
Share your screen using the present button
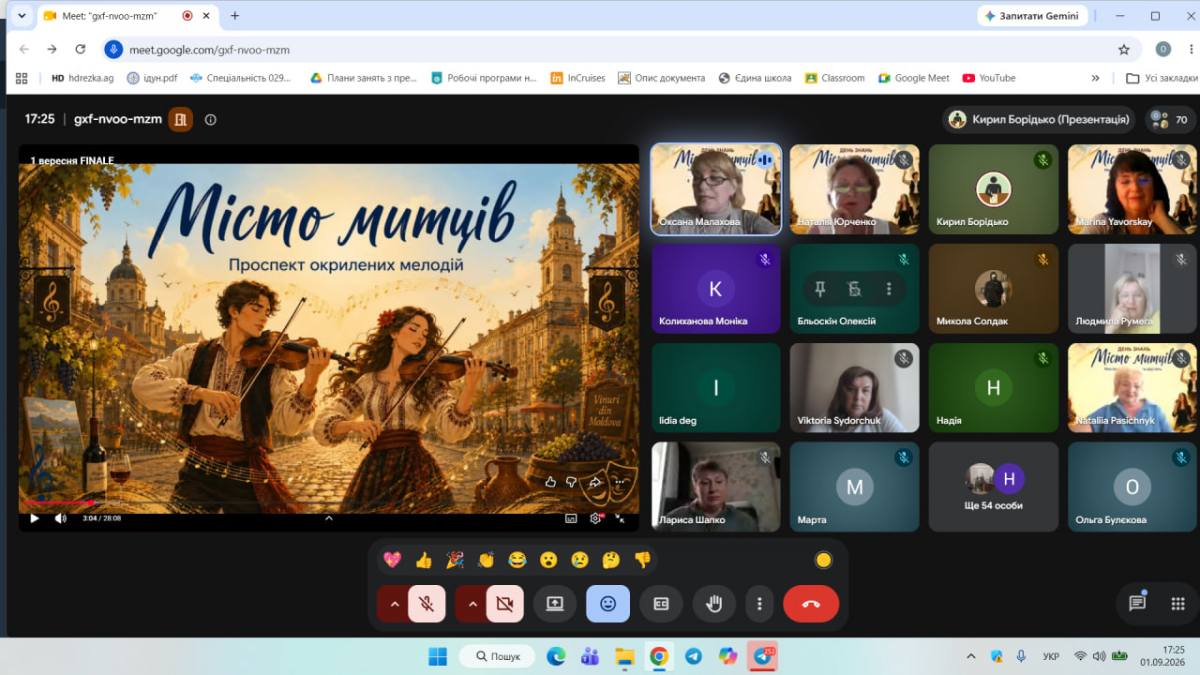[x=555, y=604]
